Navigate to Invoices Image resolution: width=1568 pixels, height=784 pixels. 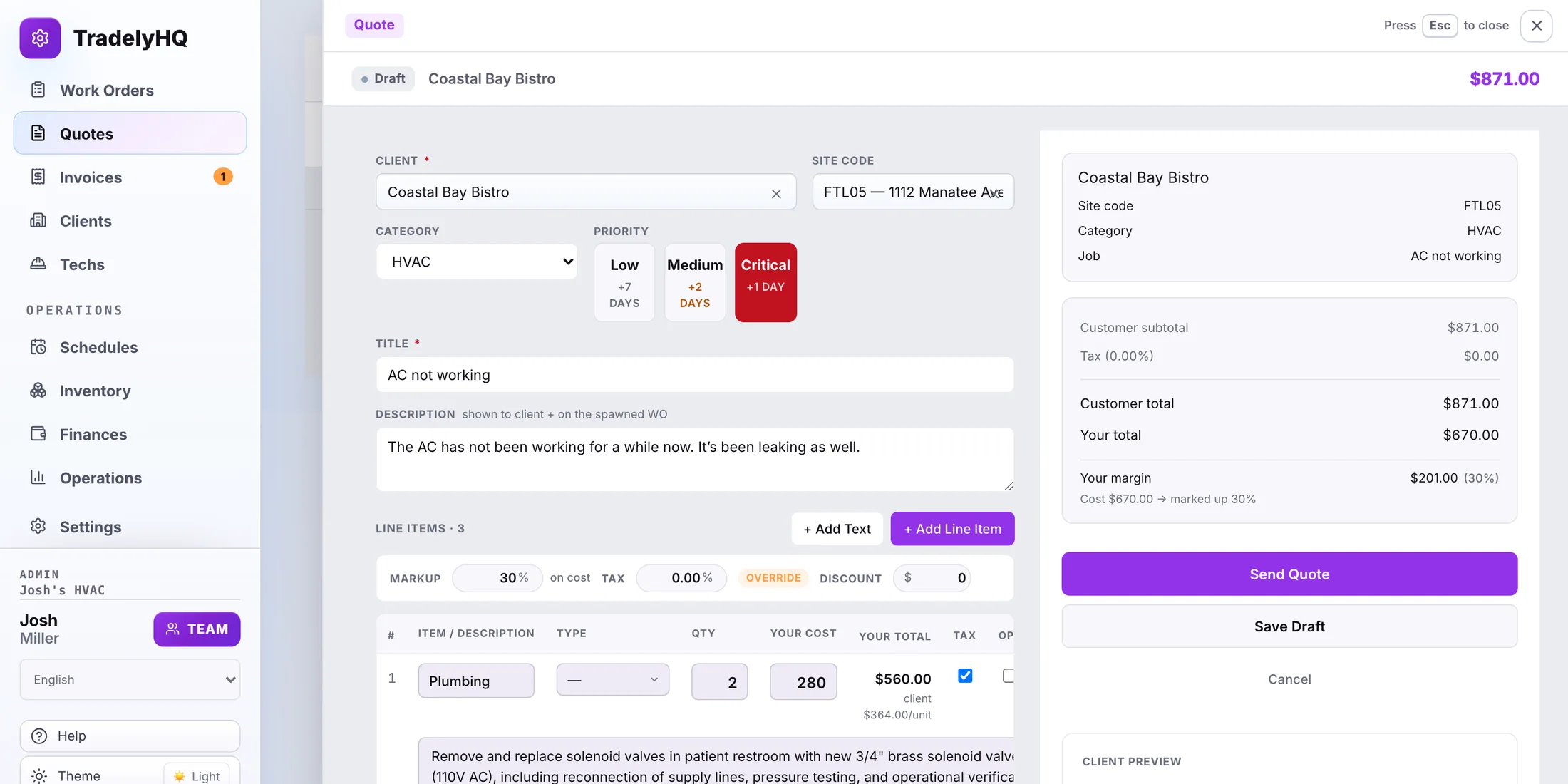(x=130, y=177)
